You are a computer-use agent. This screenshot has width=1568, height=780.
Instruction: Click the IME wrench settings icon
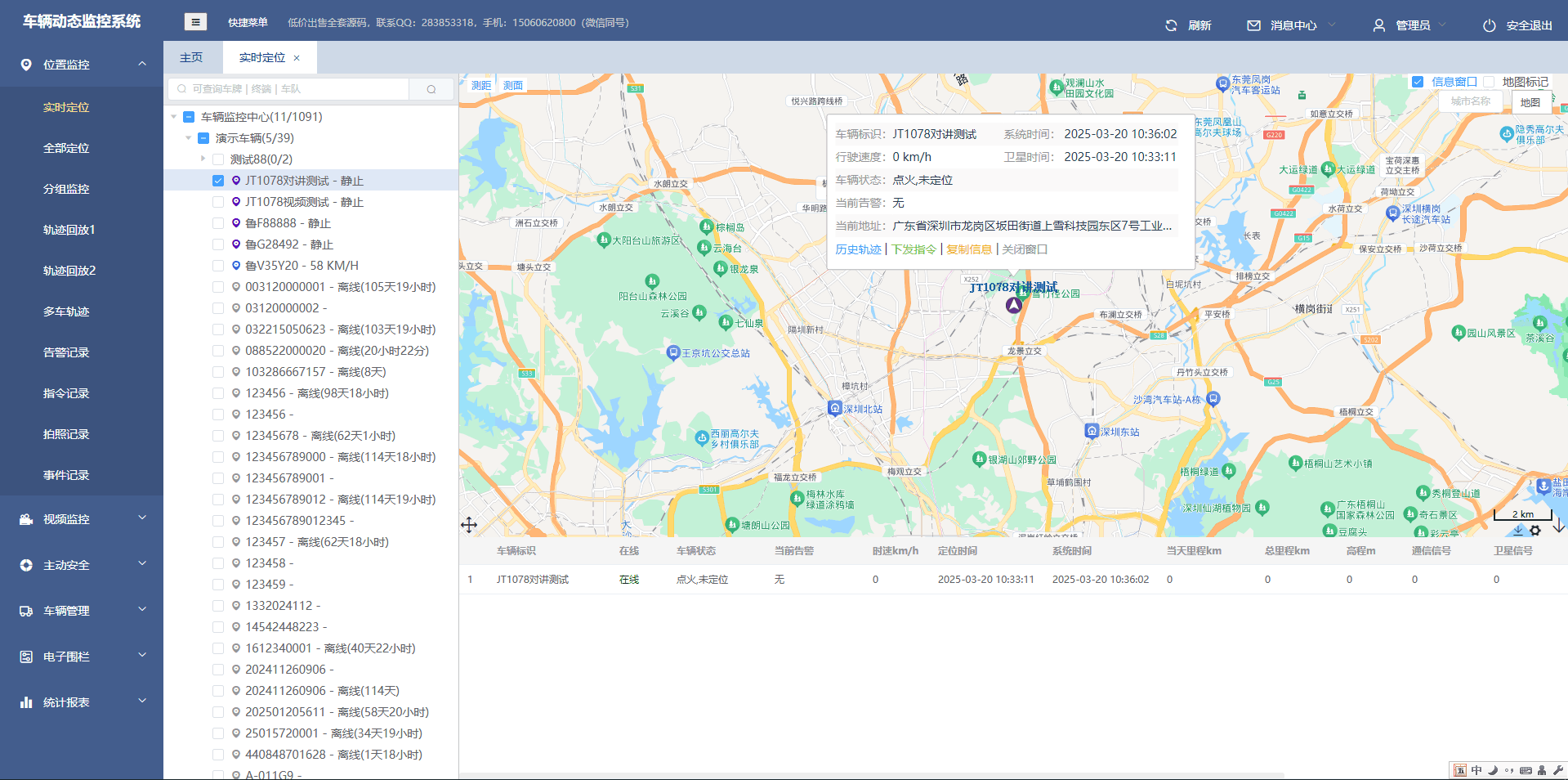point(1558,770)
